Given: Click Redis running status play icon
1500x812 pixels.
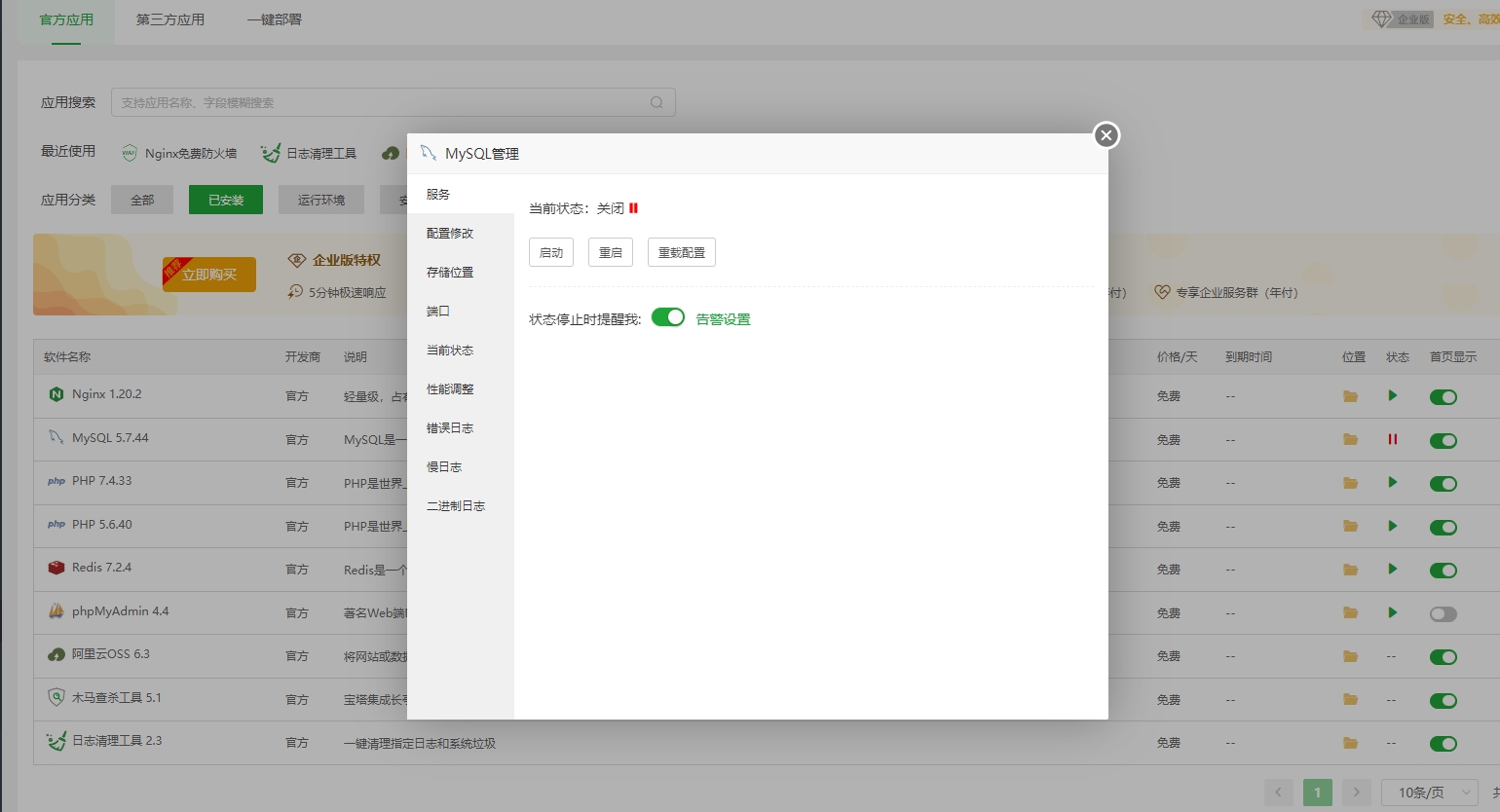Looking at the screenshot, I should (1393, 569).
